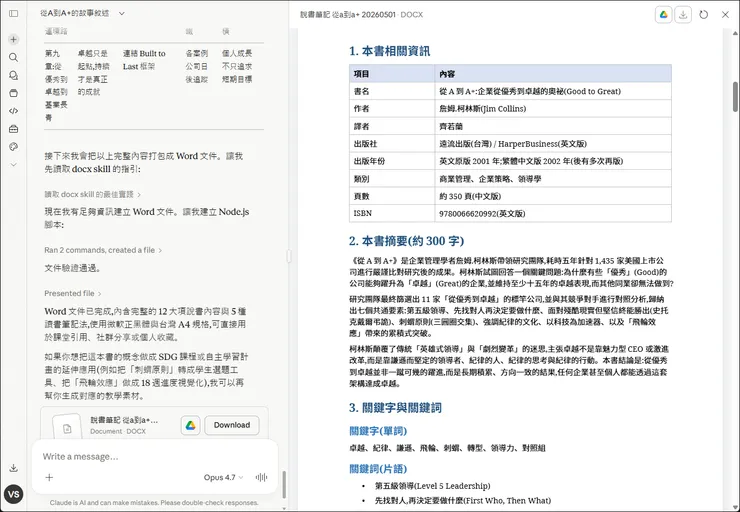Expand 讀取 docx skill 的最佳實踐 step
The height and width of the screenshot is (512, 740).
click(x=92, y=194)
